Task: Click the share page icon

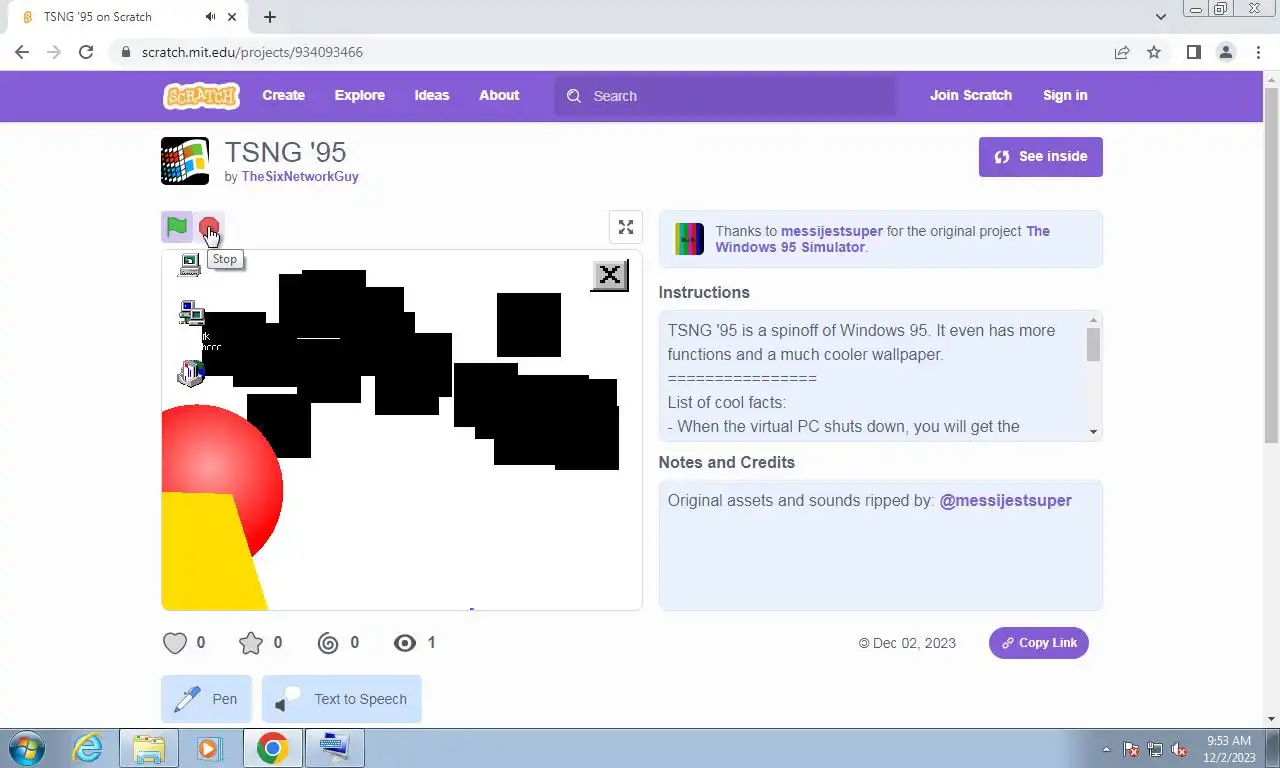Action: coord(1122,52)
